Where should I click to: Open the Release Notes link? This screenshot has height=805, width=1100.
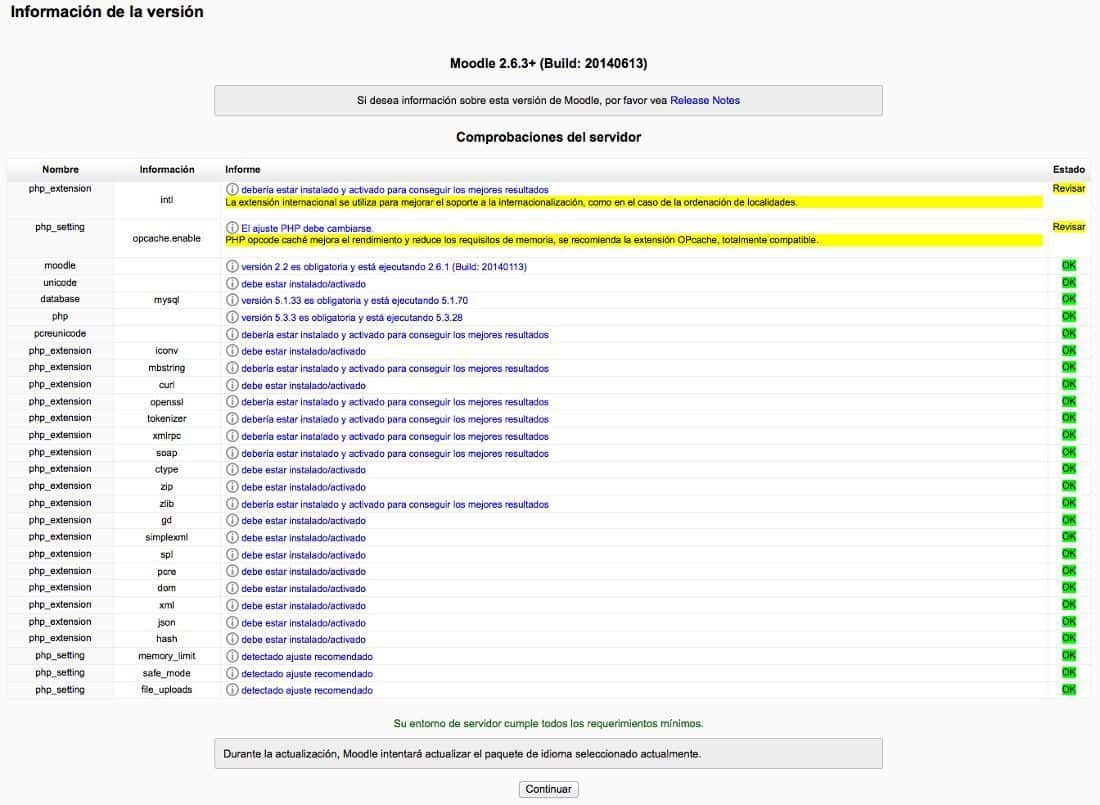[705, 100]
